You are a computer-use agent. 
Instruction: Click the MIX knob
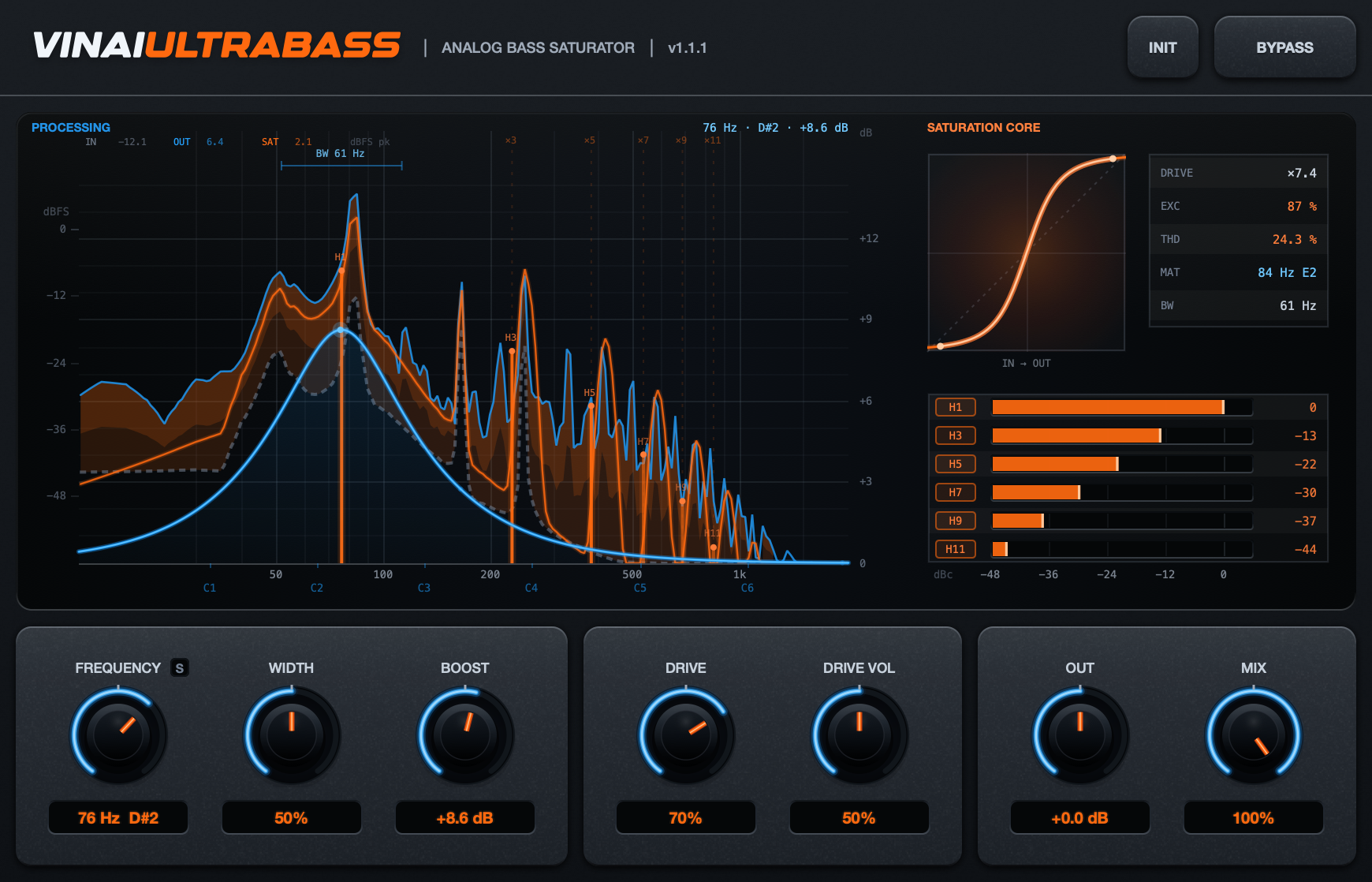[x=1254, y=734]
